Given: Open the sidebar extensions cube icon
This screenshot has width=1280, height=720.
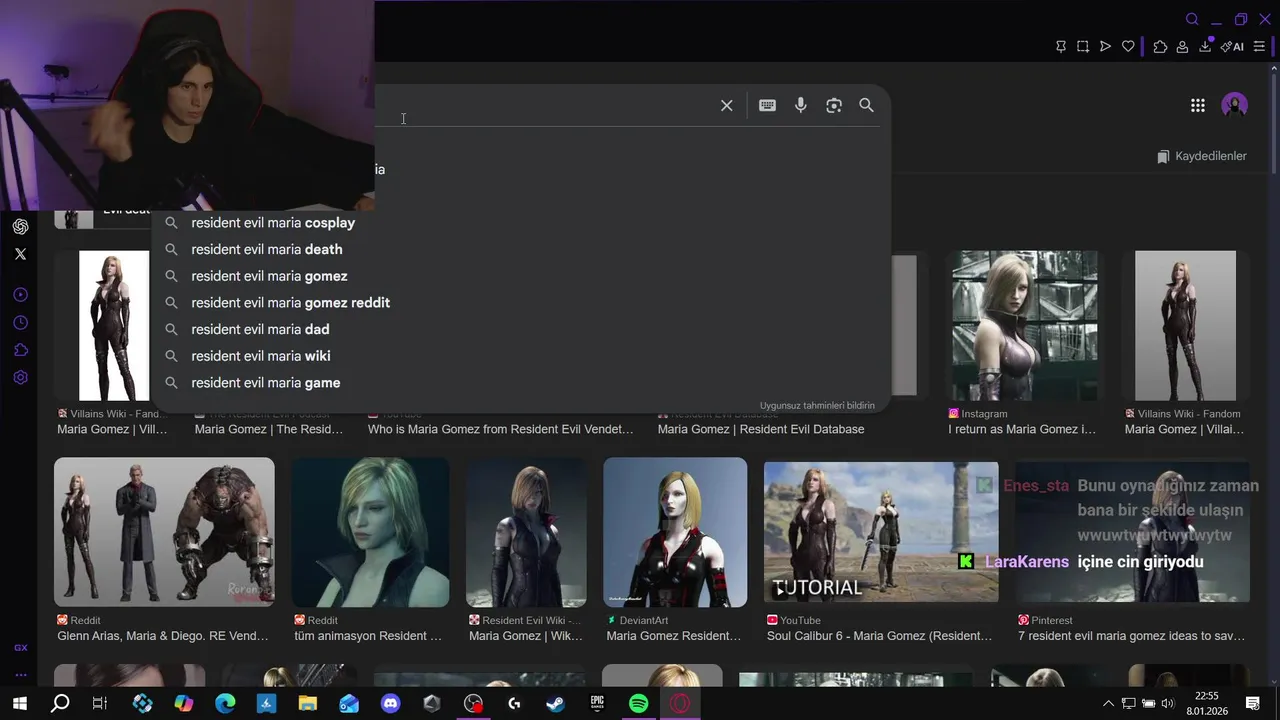Looking at the screenshot, I should click(x=20, y=350).
